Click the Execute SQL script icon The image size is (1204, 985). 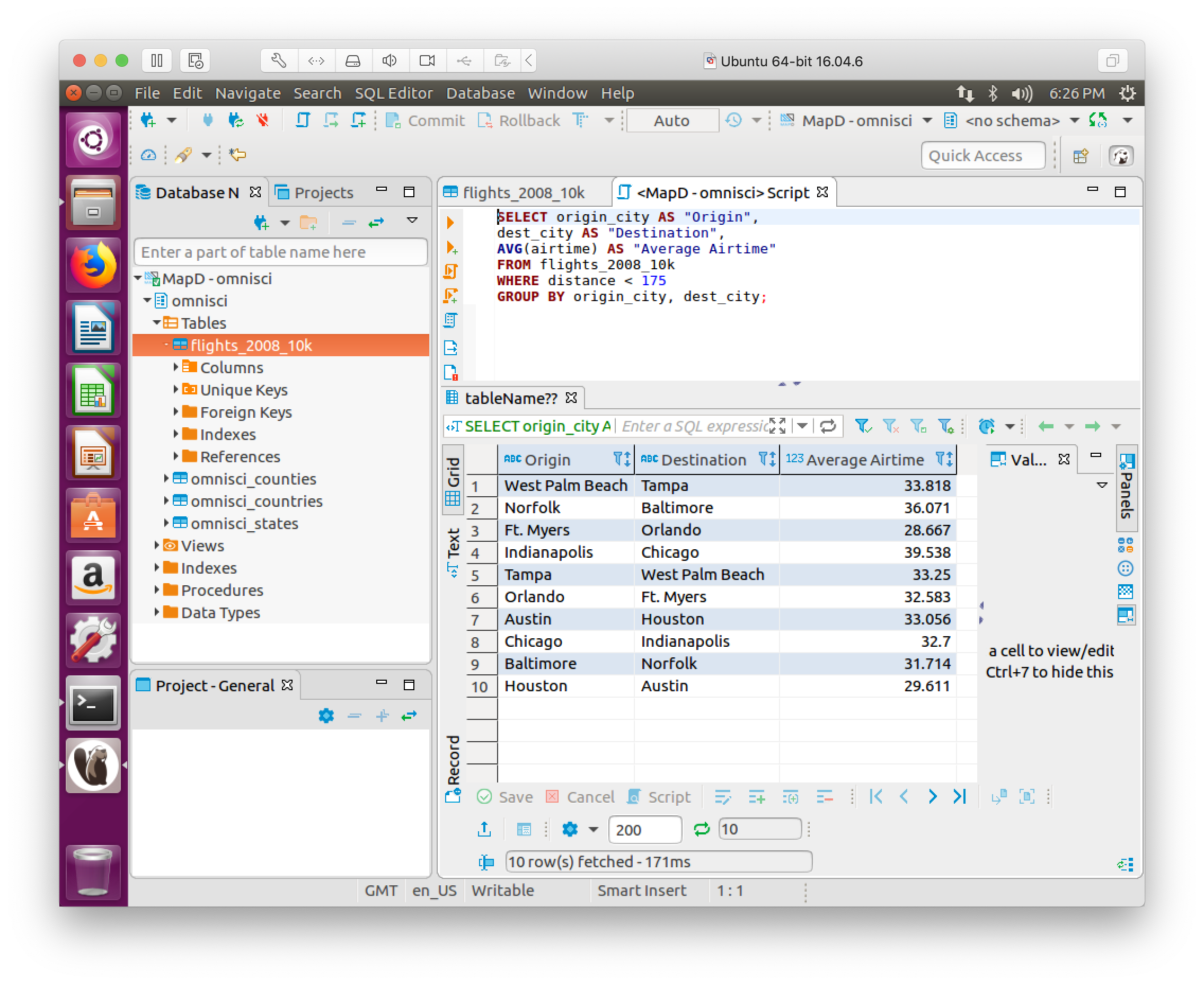pyautogui.click(x=450, y=271)
